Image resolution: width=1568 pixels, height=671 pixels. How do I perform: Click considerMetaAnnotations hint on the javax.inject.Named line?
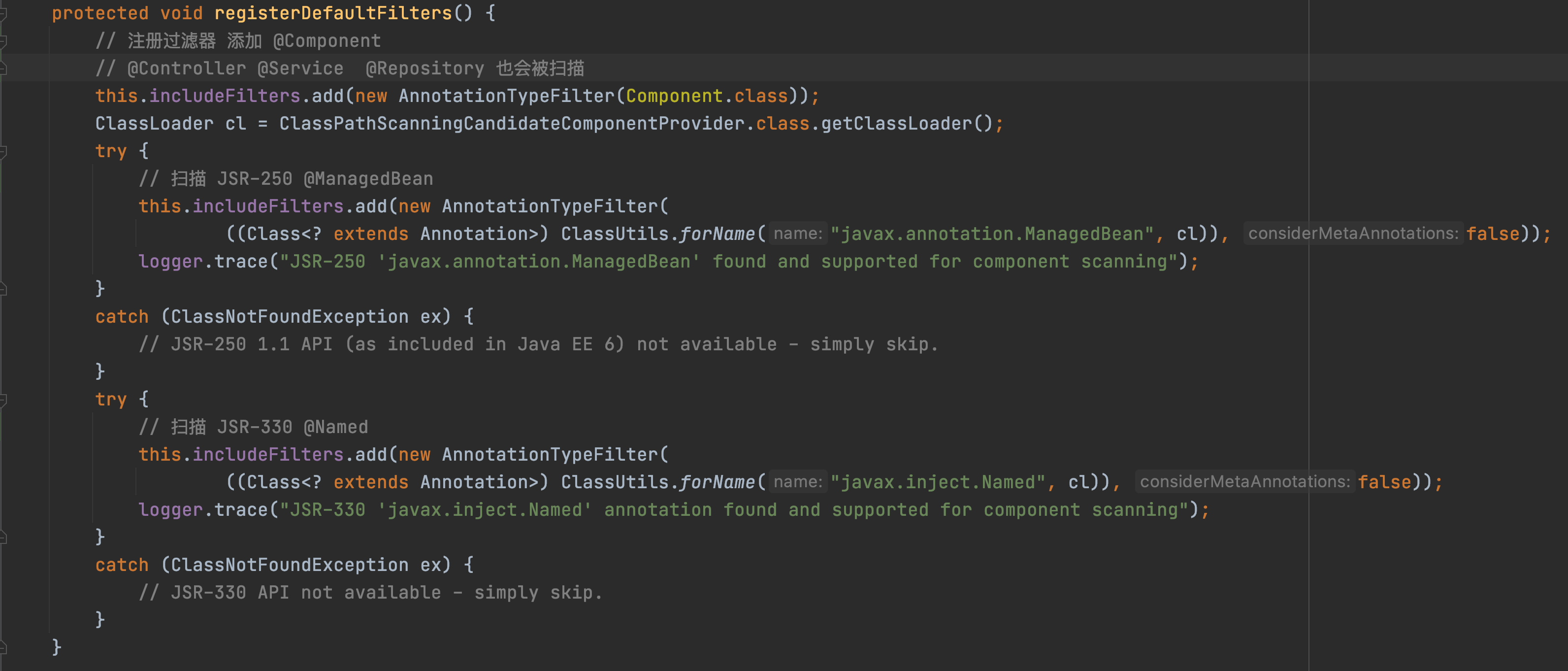[1245, 482]
